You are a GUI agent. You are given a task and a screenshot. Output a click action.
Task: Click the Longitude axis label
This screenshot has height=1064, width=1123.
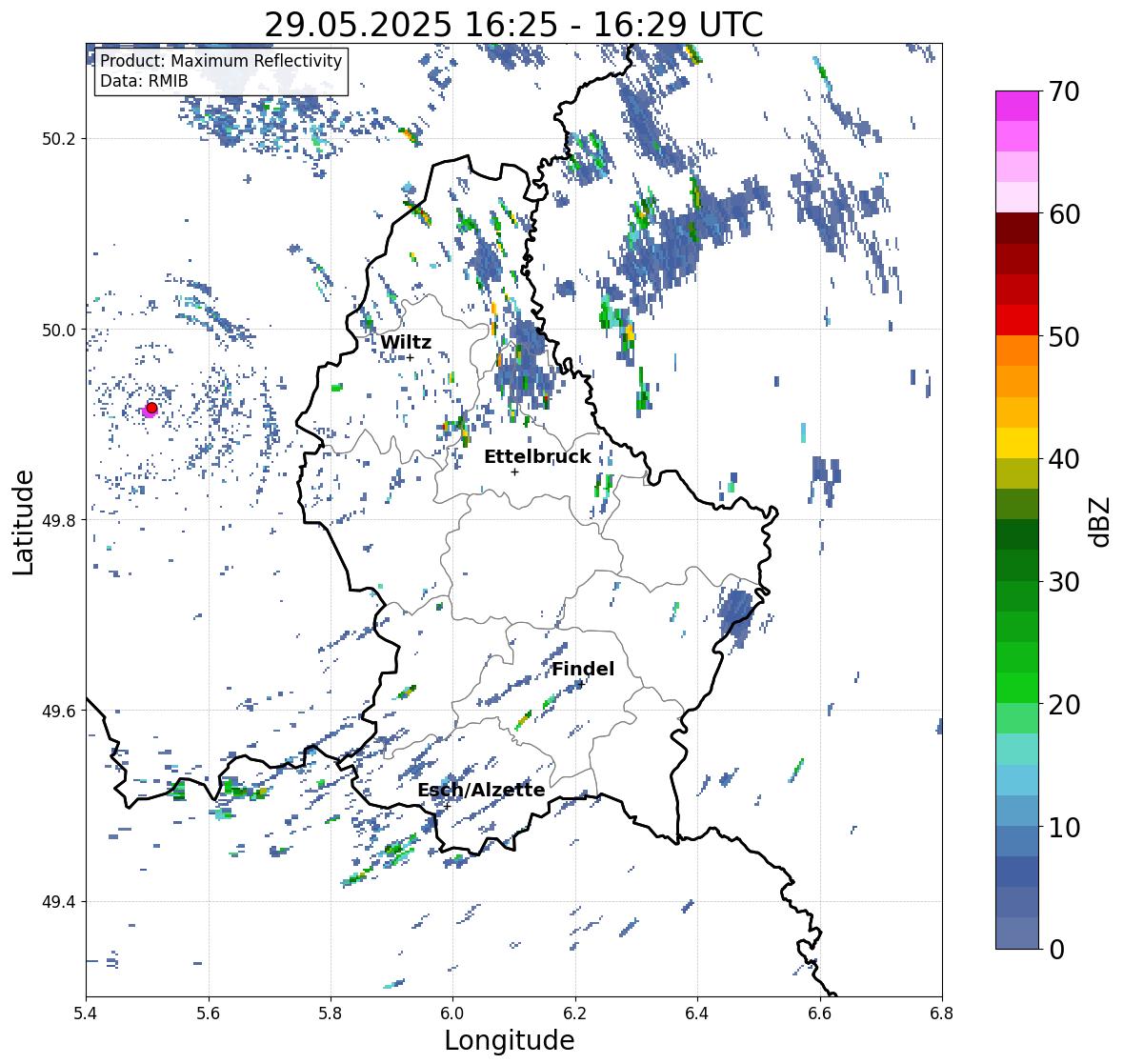coord(510,1040)
